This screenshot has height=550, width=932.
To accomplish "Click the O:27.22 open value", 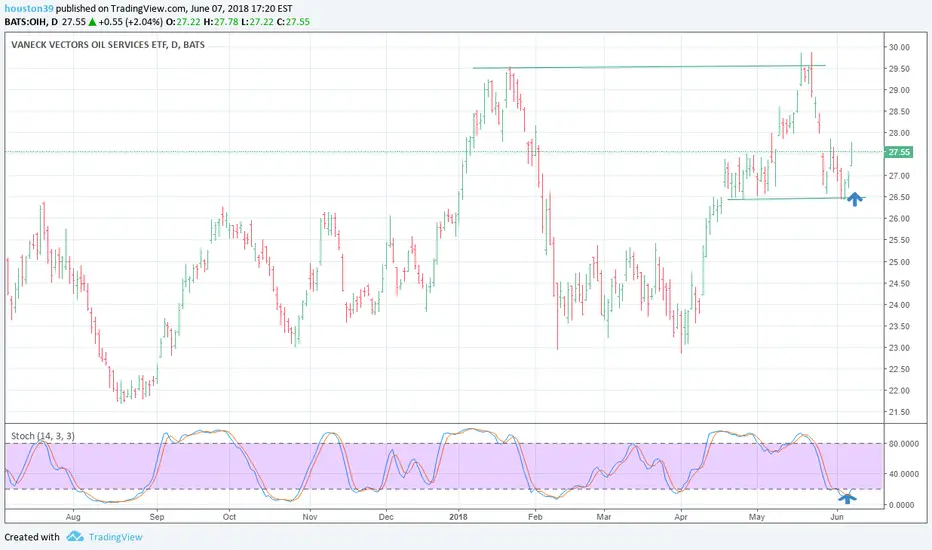I will (182, 21).
